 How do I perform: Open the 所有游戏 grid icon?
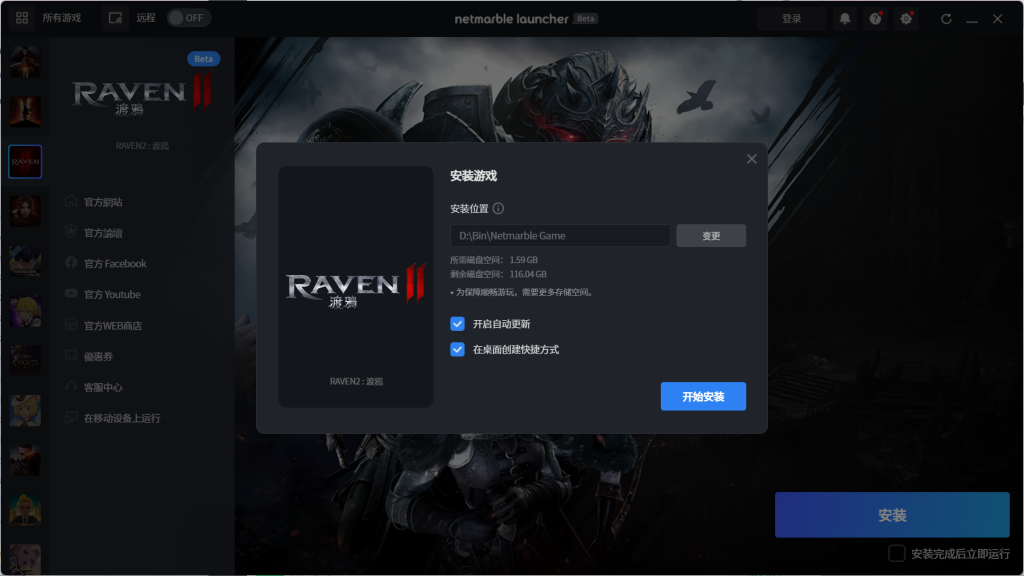[x=22, y=18]
